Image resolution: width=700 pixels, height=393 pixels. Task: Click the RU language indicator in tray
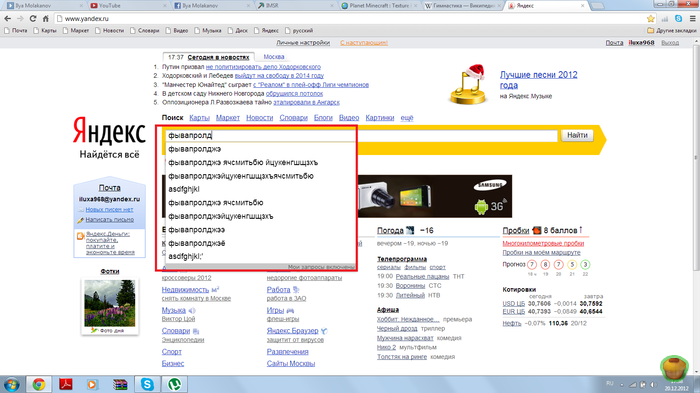pyautogui.click(x=610, y=384)
